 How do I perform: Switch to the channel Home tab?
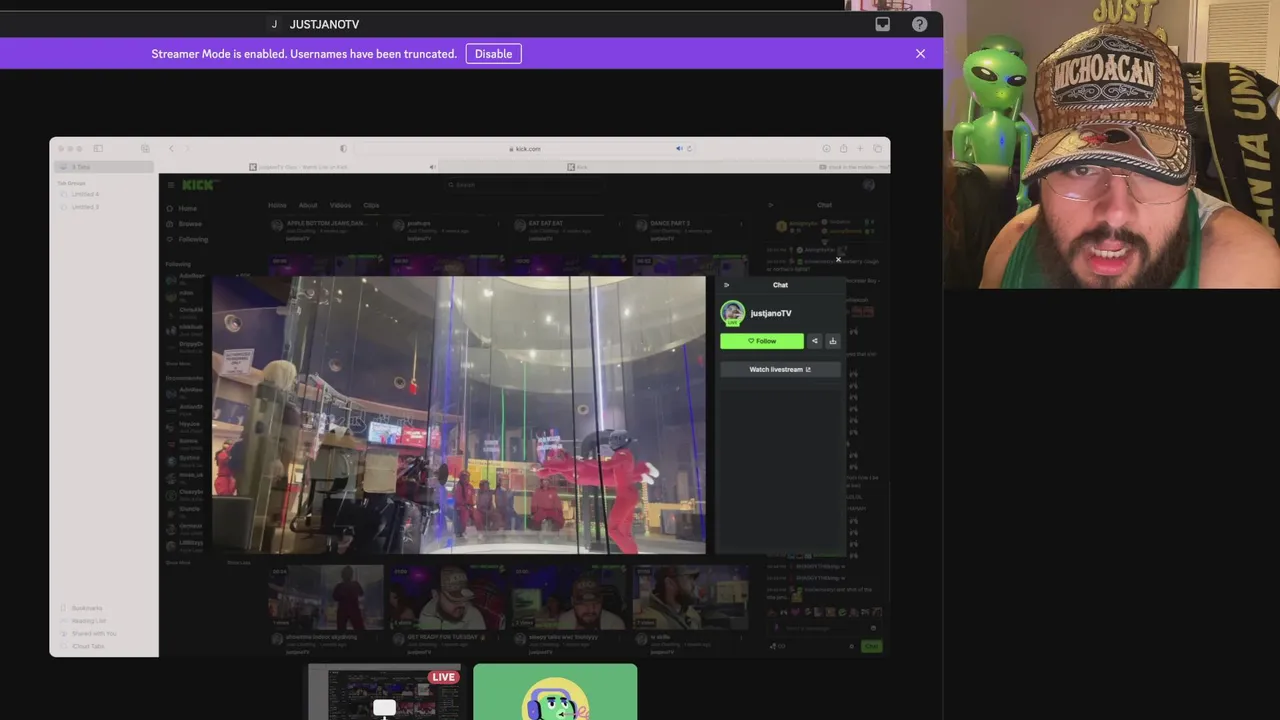point(277,205)
